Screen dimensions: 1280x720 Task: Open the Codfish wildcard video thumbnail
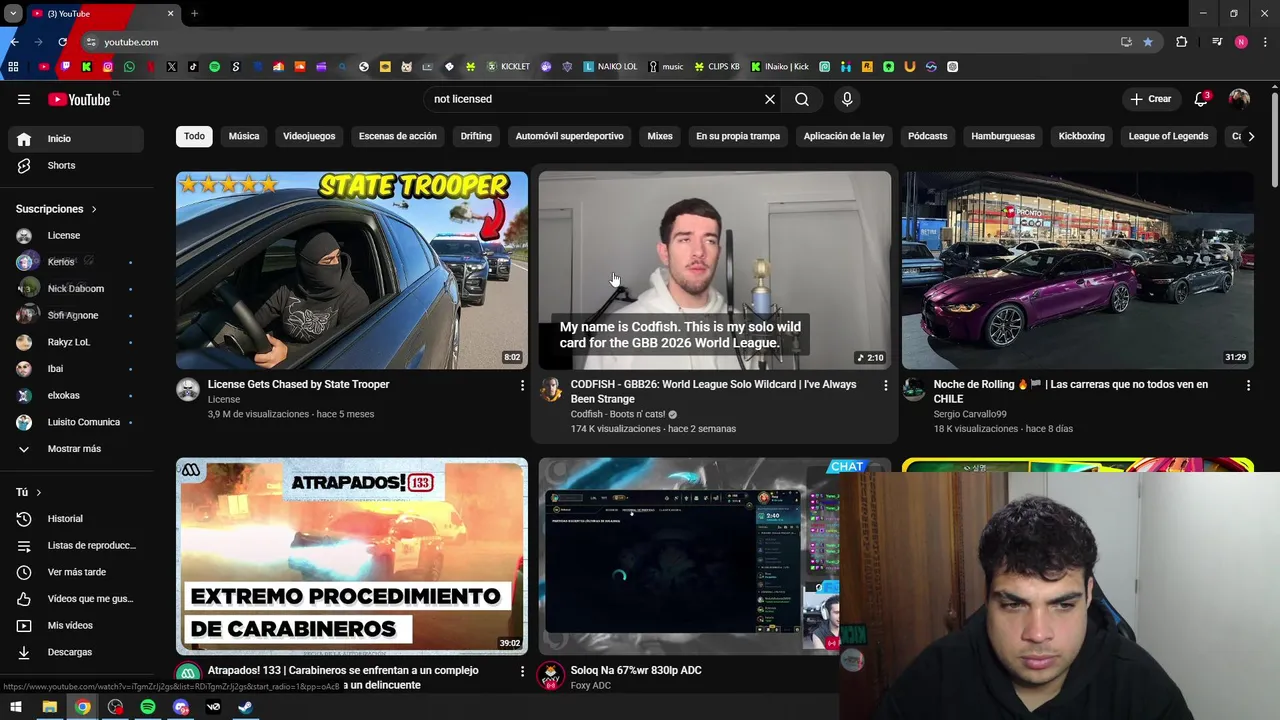[x=715, y=270]
